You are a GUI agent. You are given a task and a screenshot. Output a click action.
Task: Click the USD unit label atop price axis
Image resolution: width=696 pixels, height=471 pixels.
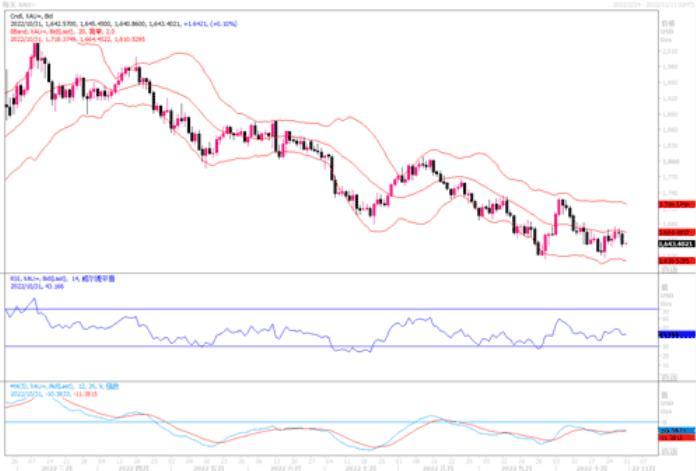tap(665, 31)
